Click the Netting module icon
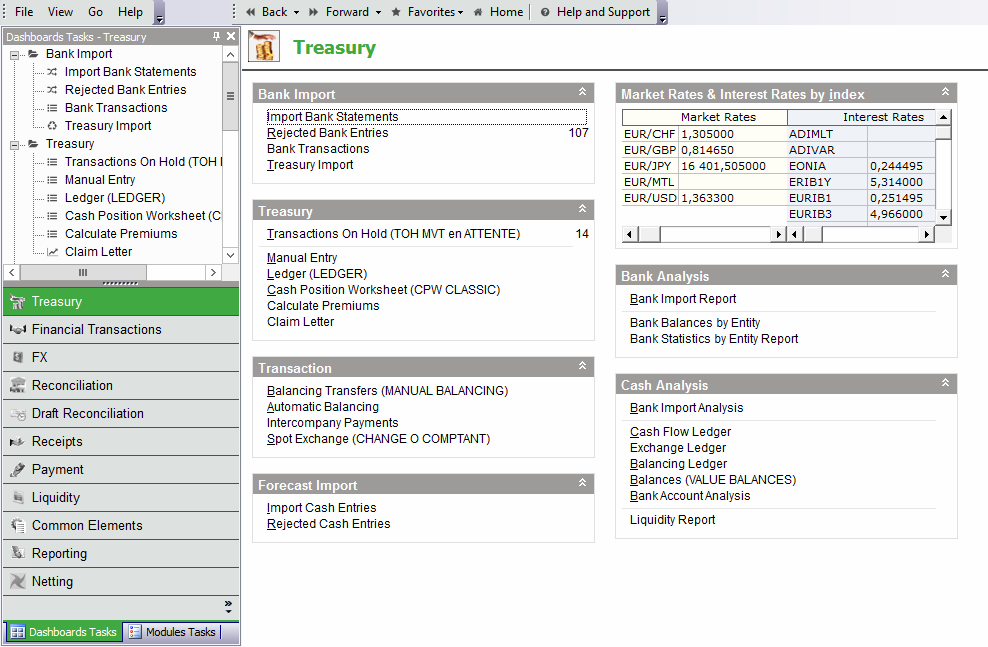 [17, 581]
